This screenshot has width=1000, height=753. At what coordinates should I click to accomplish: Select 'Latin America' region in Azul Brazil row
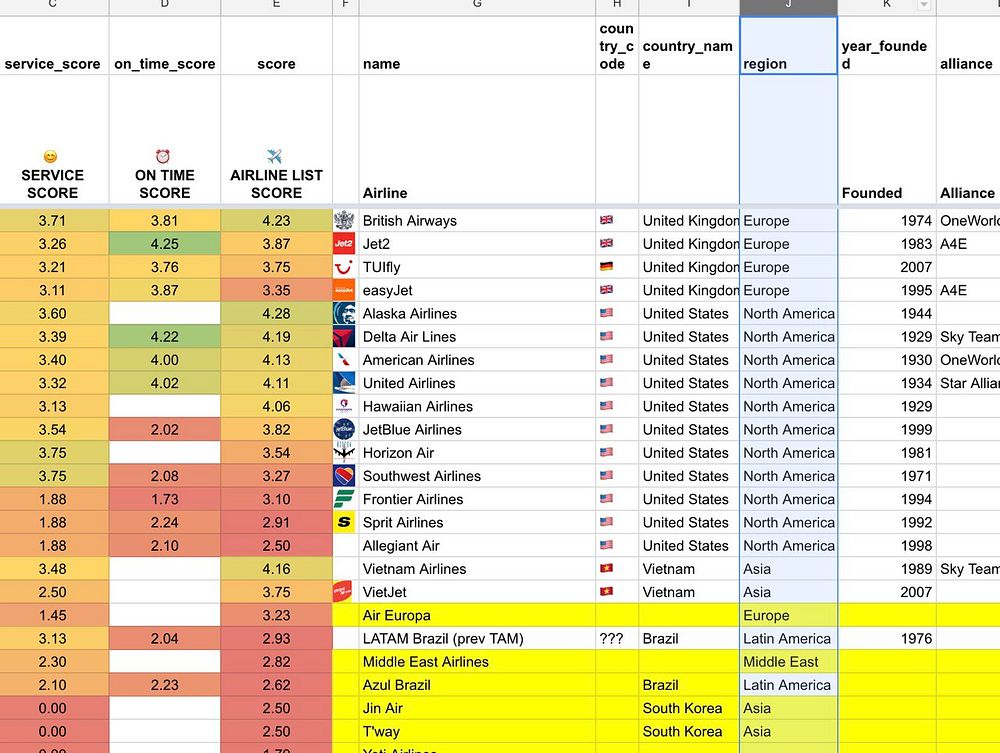[788, 685]
